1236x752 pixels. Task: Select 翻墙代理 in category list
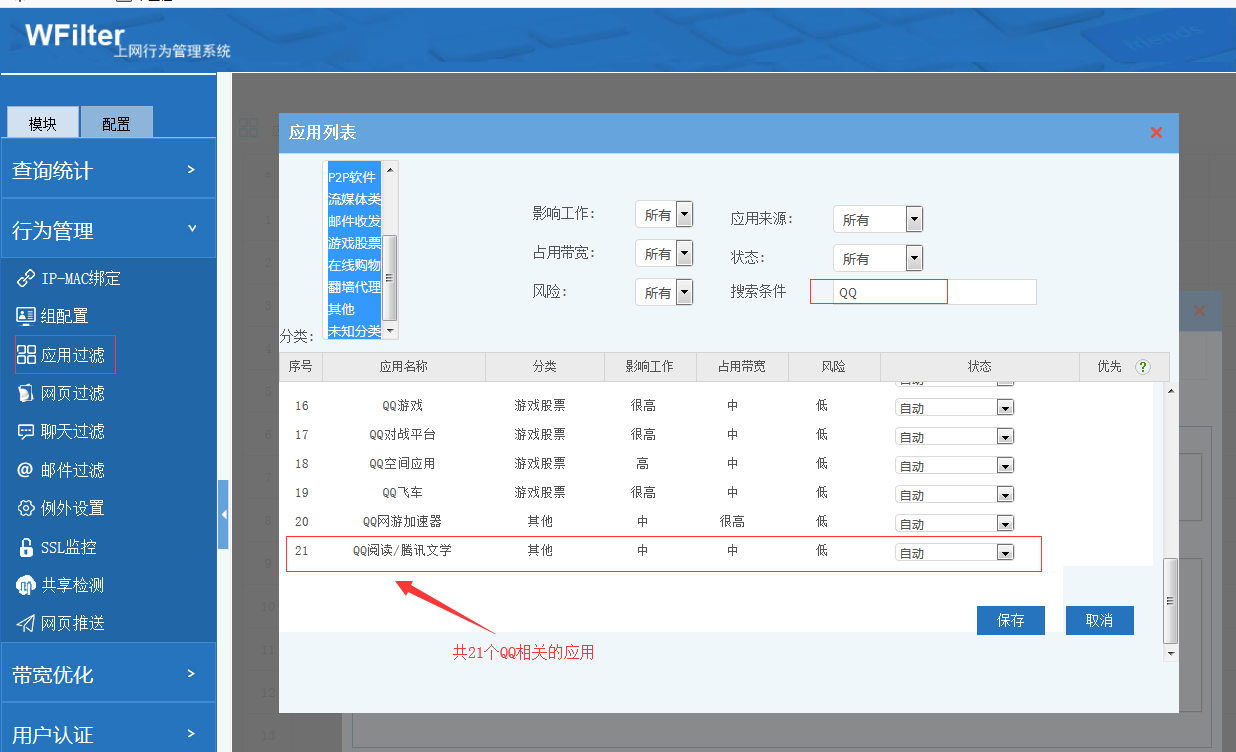click(x=354, y=287)
